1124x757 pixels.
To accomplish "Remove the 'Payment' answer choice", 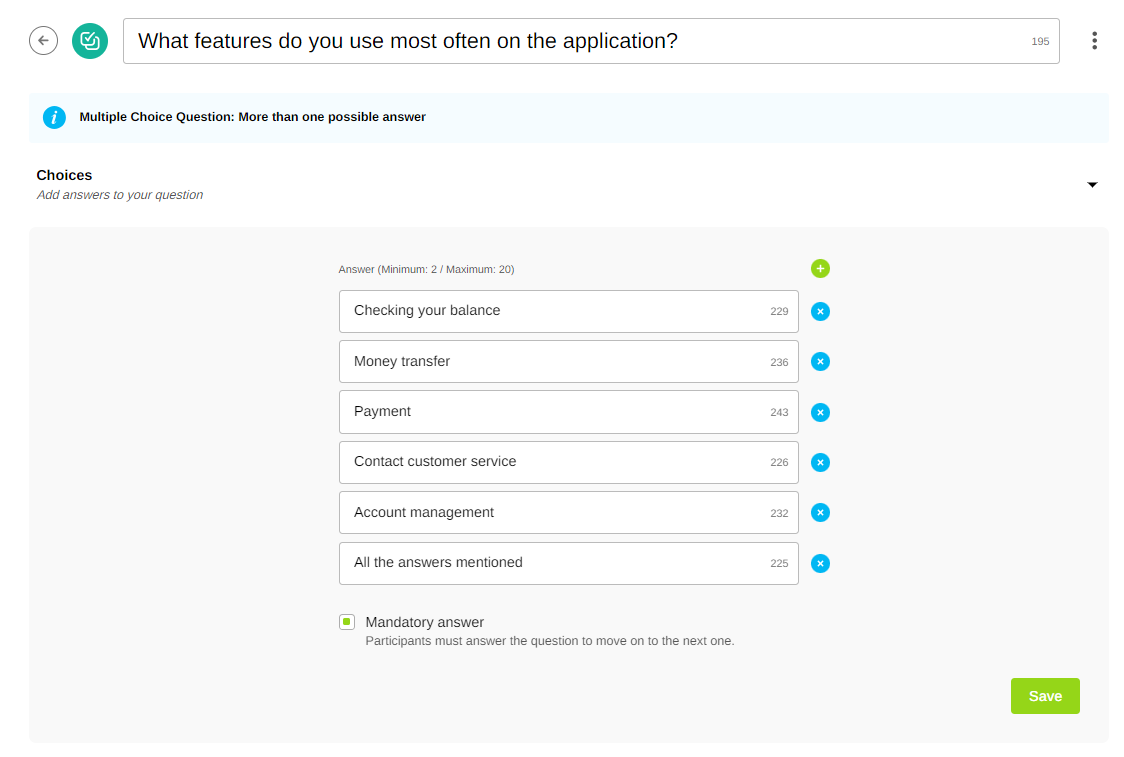I will click(820, 412).
